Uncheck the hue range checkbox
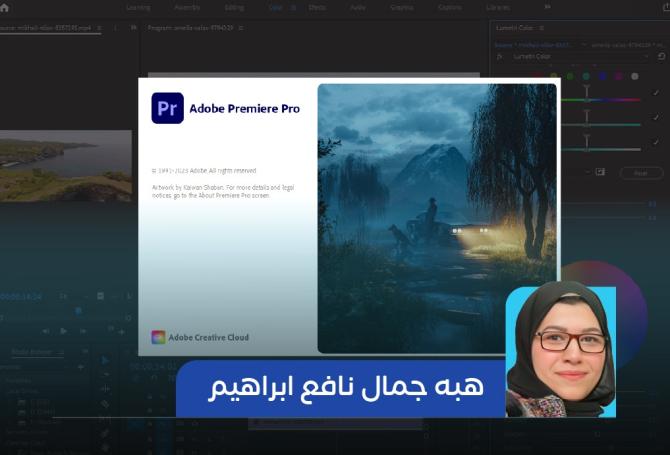 656,92
